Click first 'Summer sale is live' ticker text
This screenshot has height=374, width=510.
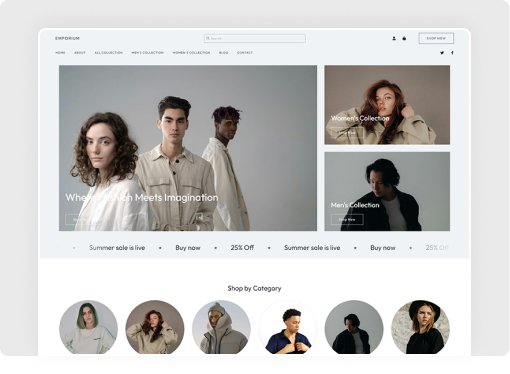tap(117, 248)
